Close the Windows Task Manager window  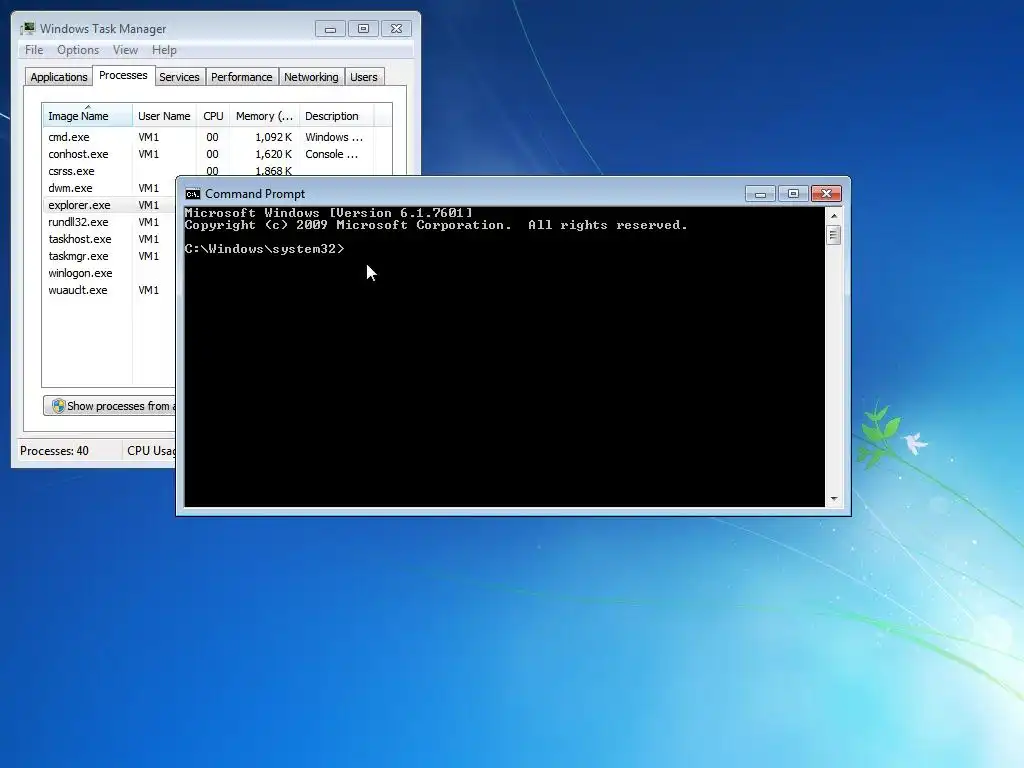click(x=396, y=29)
